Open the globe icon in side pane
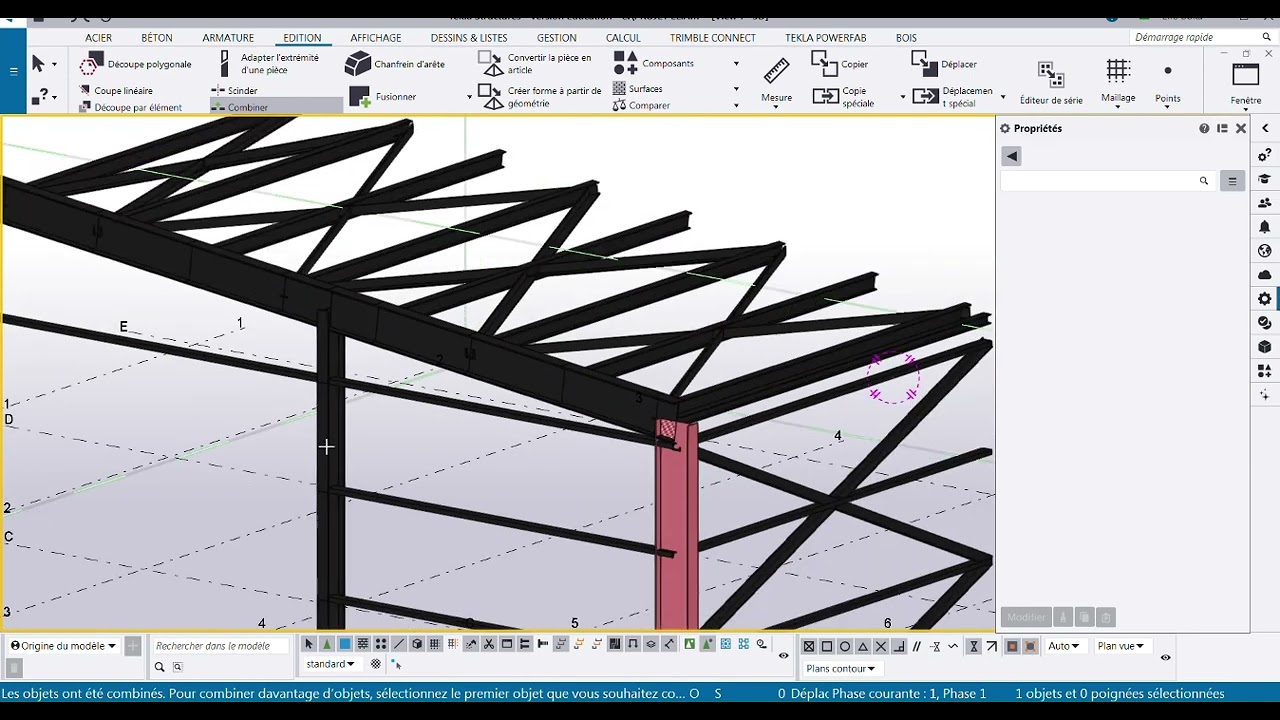Image resolution: width=1280 pixels, height=720 pixels. 1265,251
